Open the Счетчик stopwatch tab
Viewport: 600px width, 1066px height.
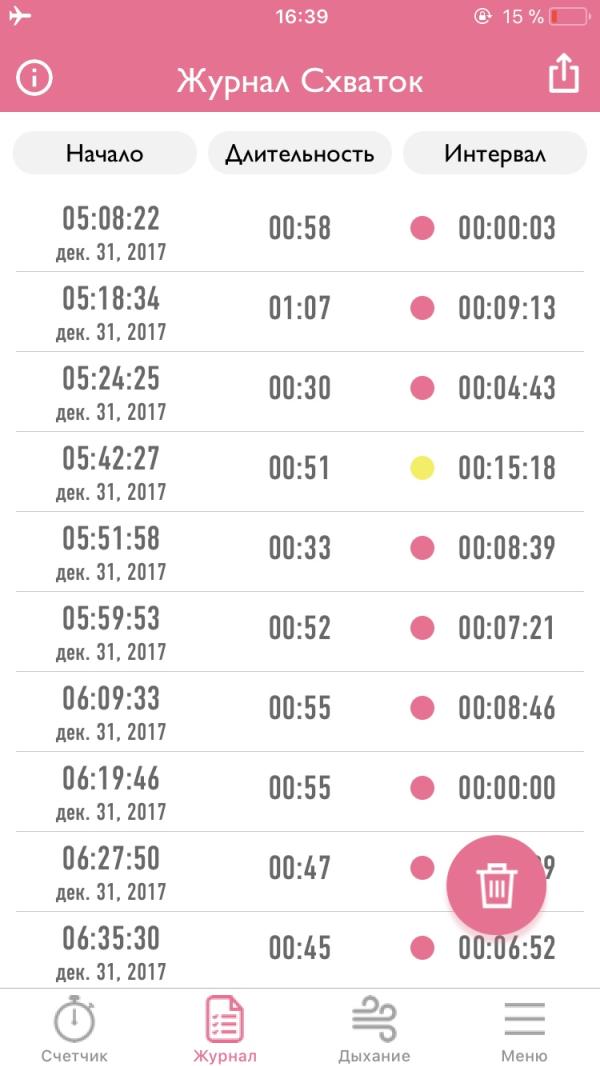click(x=74, y=1030)
